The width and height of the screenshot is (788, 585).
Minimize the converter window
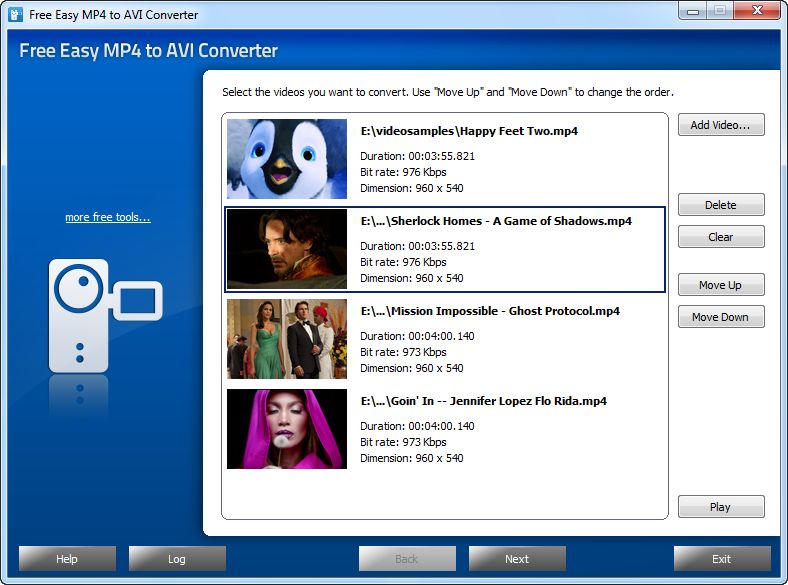pos(693,11)
